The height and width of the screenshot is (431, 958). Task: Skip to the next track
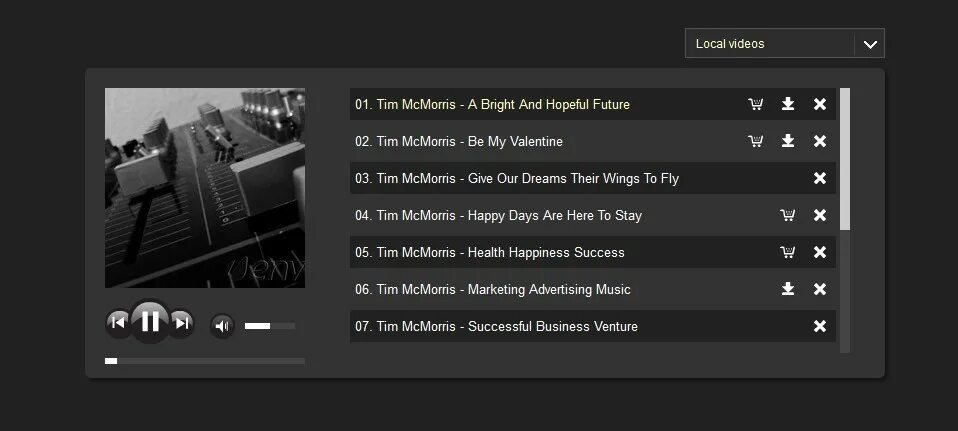[182, 322]
